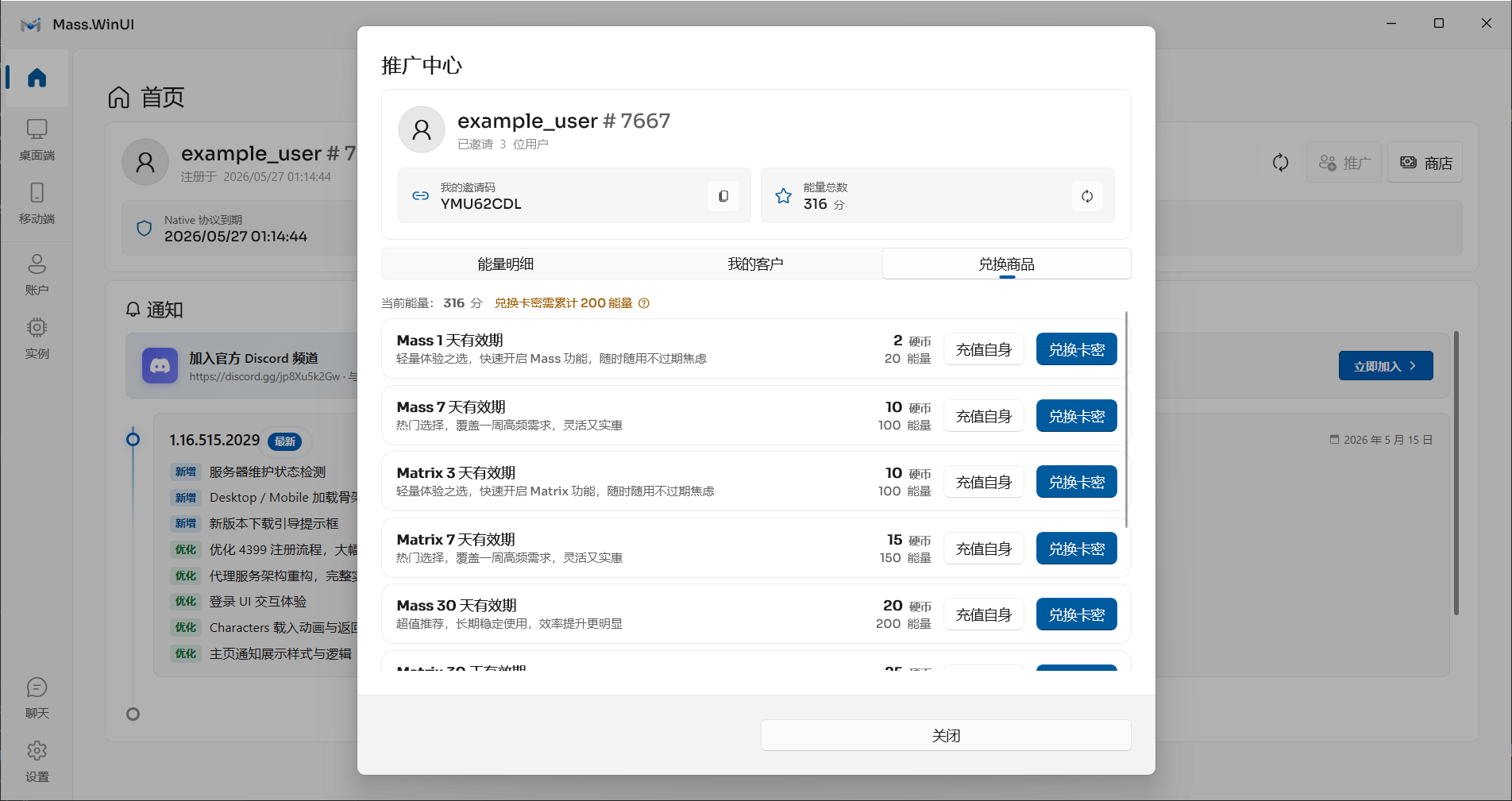Open 设置 settings in sidebar
Screen dimensions: 1512x801
click(37, 761)
